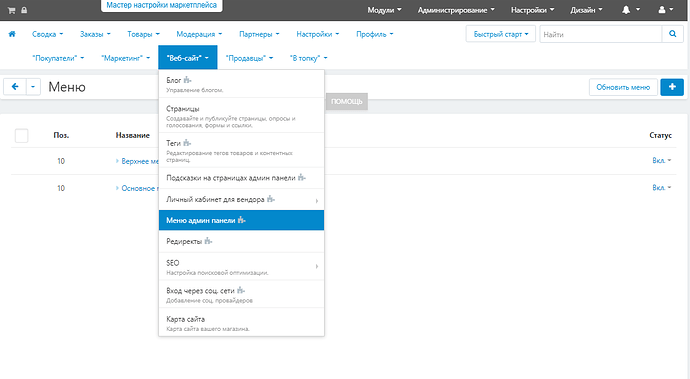Go back using the left arrow button
This screenshot has height=379, width=690.
[15, 87]
